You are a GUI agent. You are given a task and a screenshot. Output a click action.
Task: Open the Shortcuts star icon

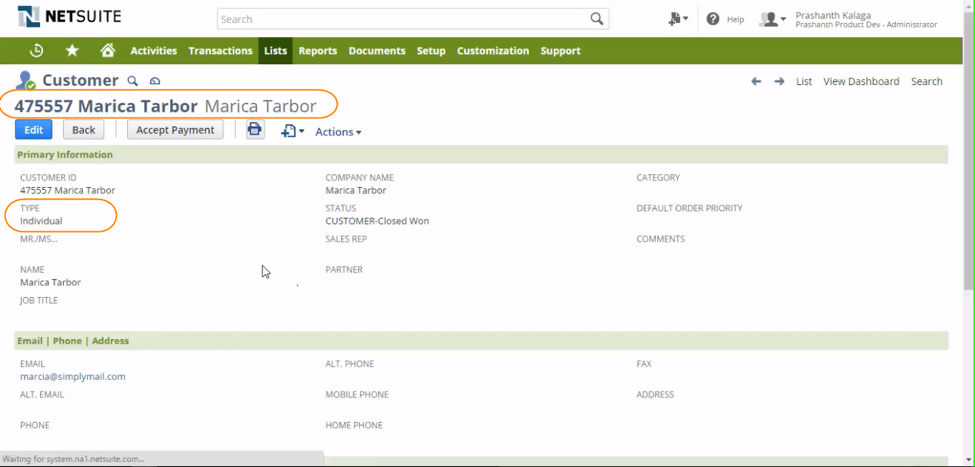tap(72, 50)
